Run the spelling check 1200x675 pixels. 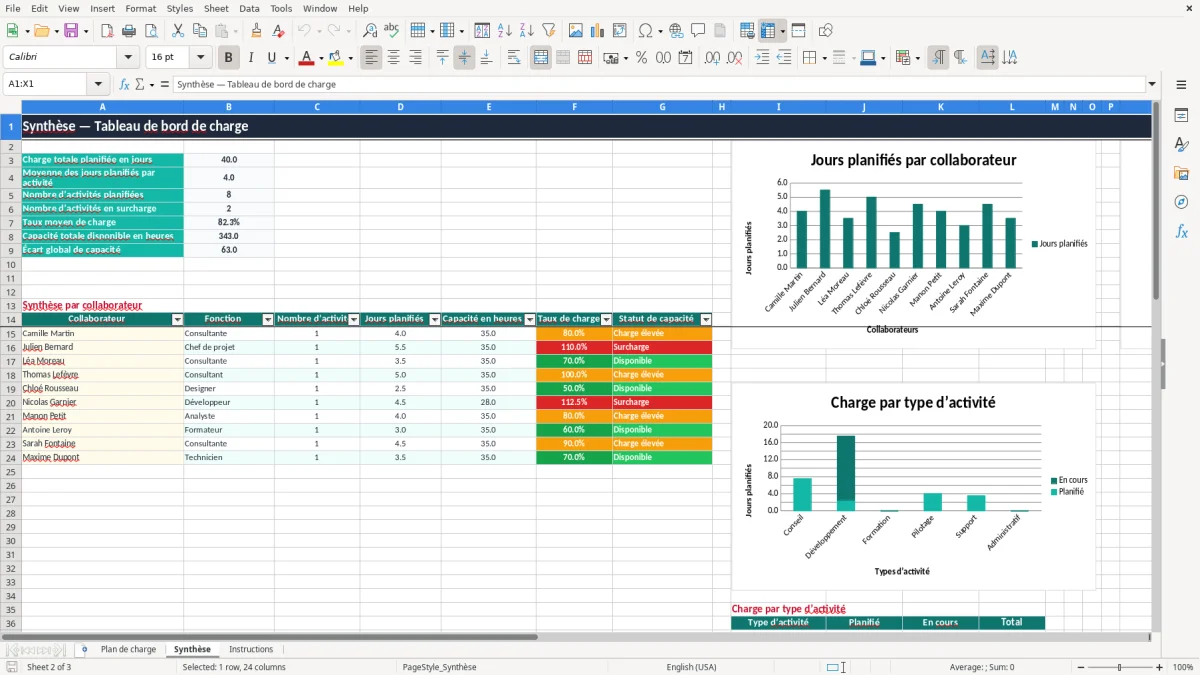392,31
